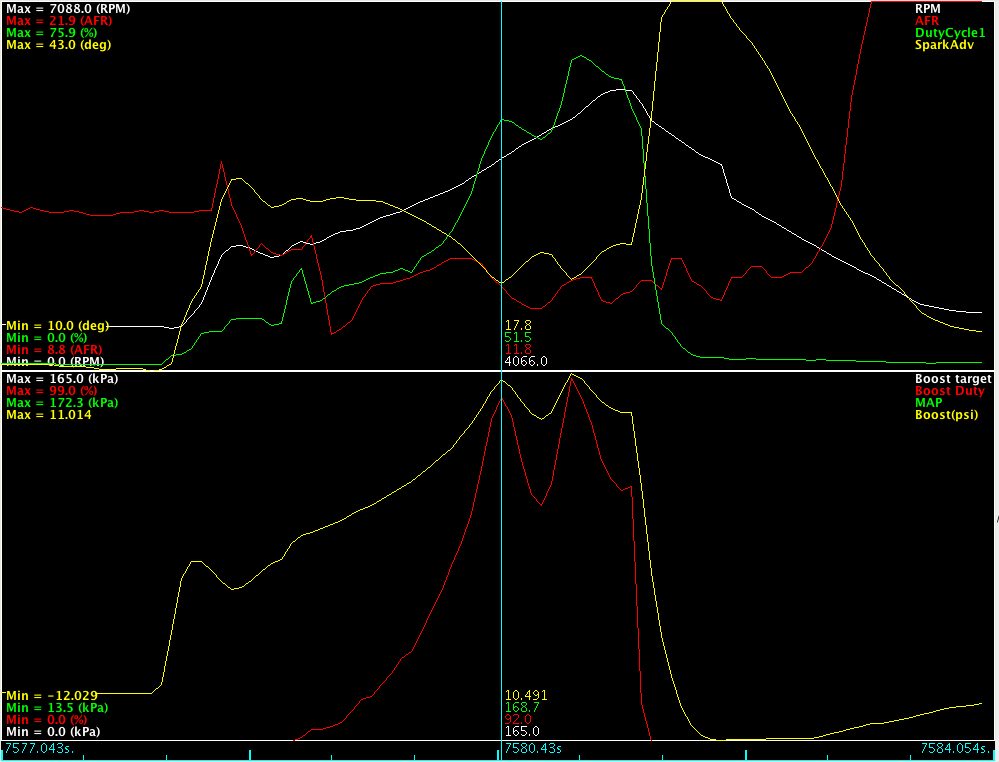
Task: Click Max = 99.0 (%) text
Action: click(x=52, y=391)
